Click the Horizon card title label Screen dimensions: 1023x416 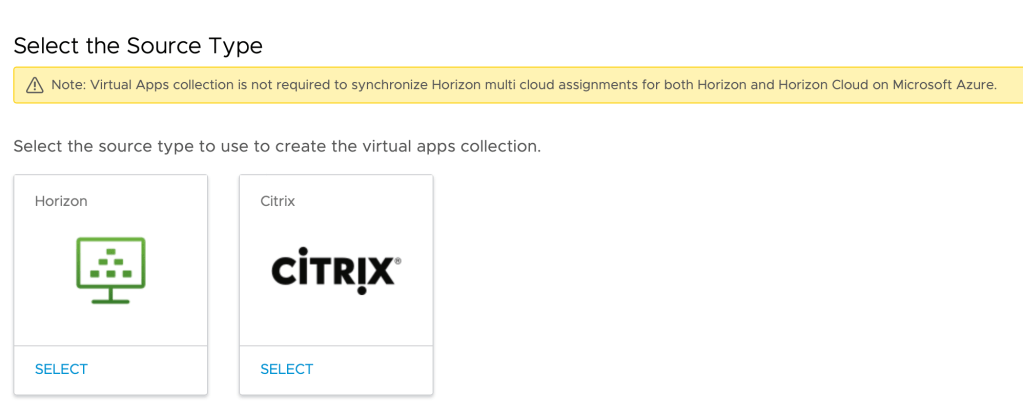[x=61, y=201]
